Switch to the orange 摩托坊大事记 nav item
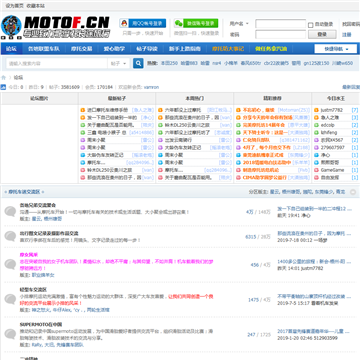The width and height of the screenshot is (360, 360). coord(228,49)
